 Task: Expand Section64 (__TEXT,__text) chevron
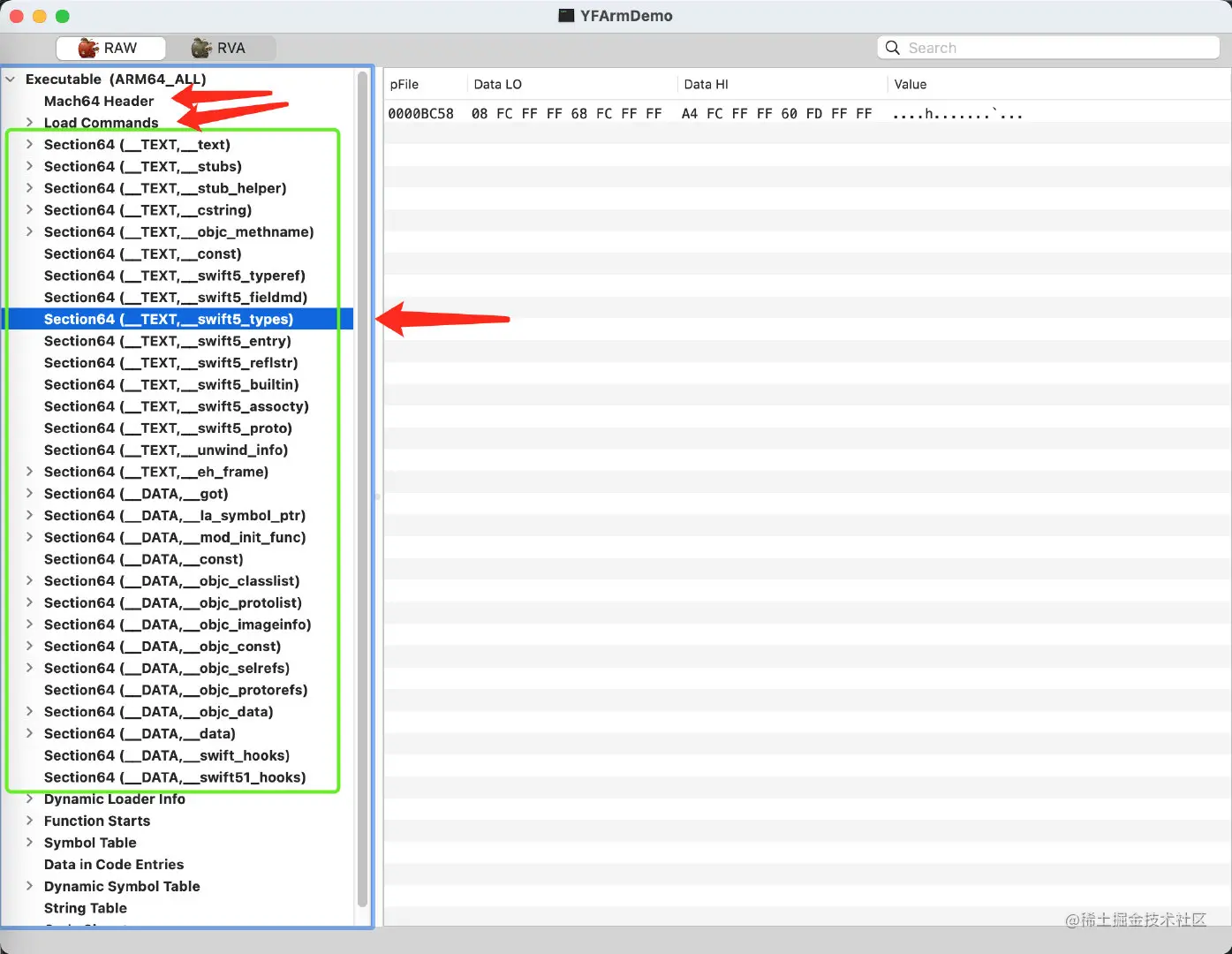(x=29, y=144)
